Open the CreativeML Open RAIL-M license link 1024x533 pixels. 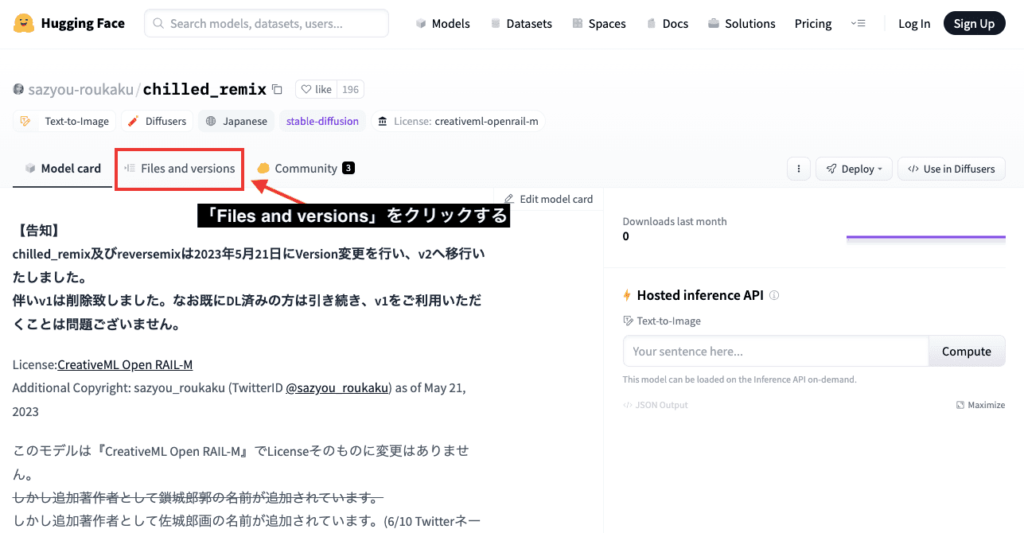(x=125, y=364)
